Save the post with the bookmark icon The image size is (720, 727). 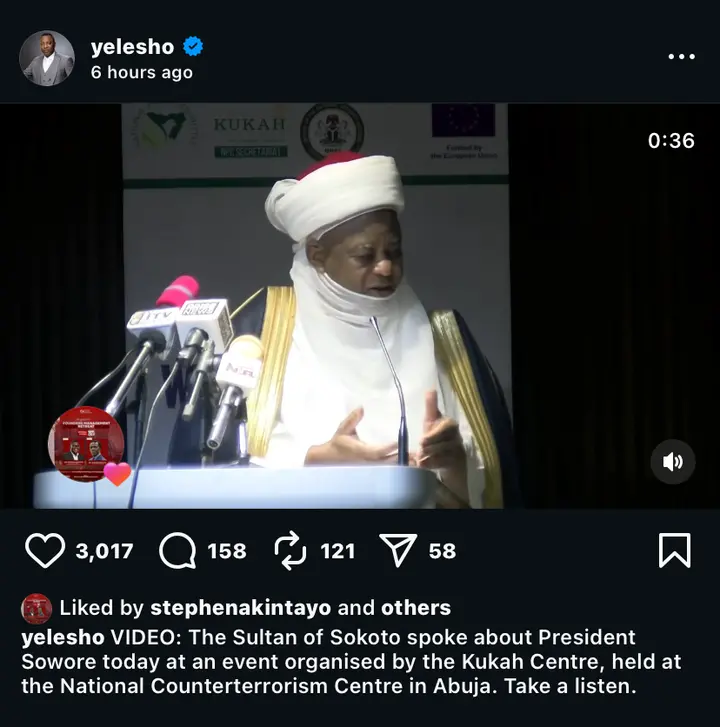coord(675,550)
